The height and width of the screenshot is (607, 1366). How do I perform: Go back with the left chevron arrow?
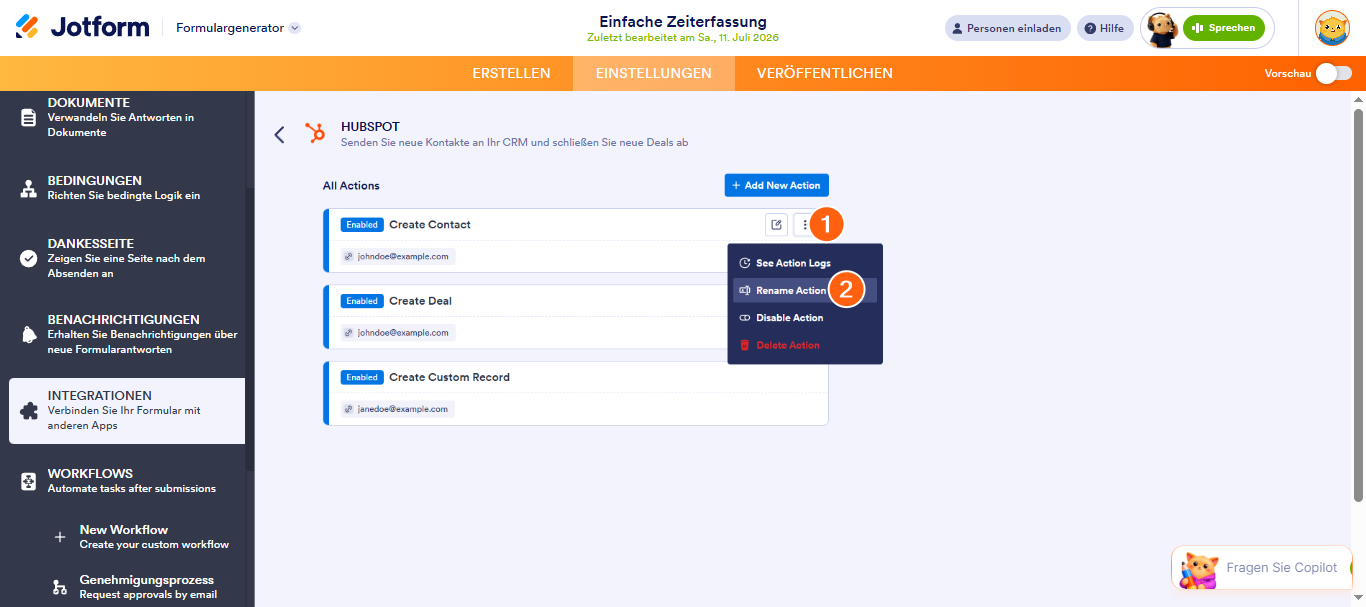click(280, 134)
